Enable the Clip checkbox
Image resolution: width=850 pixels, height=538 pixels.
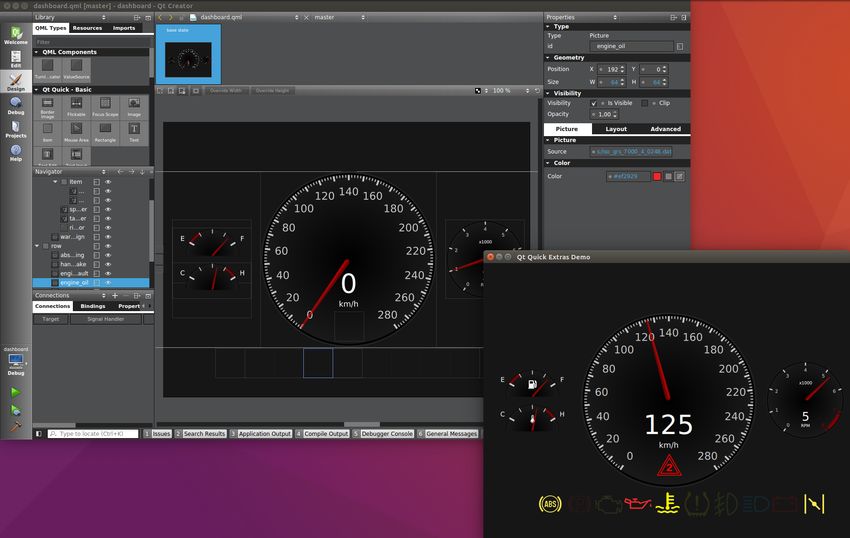645,103
